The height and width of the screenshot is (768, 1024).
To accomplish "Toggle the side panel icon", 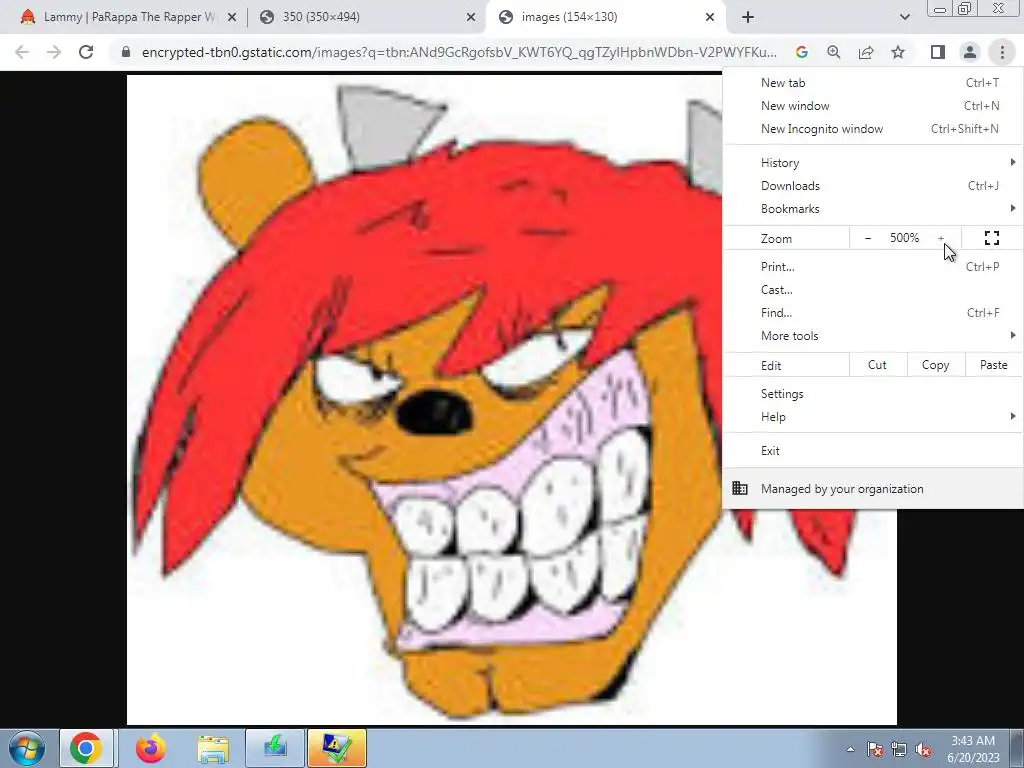I will click(x=938, y=52).
